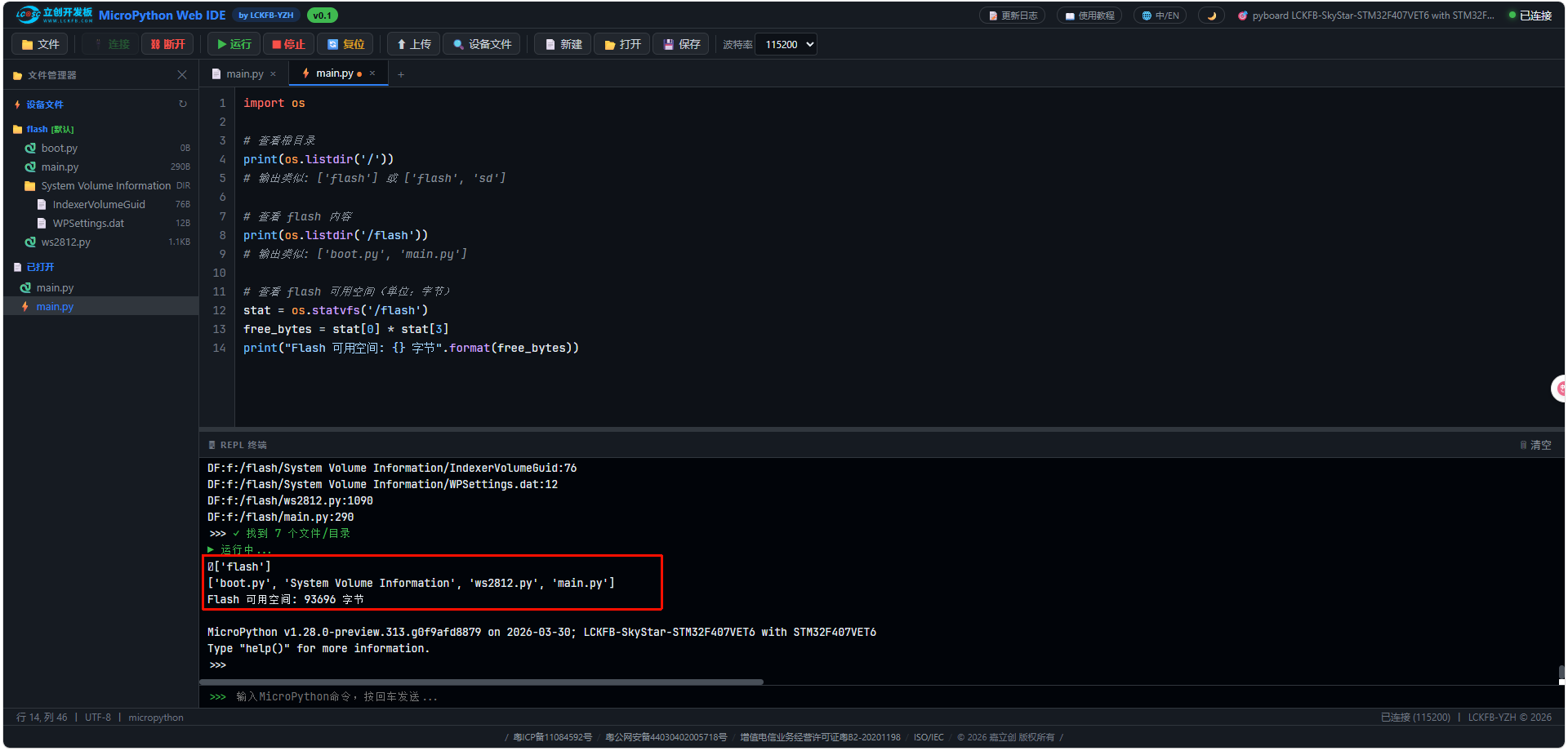1568x751 pixels.
Task: Disconnect the device with 断开
Action: tap(167, 44)
